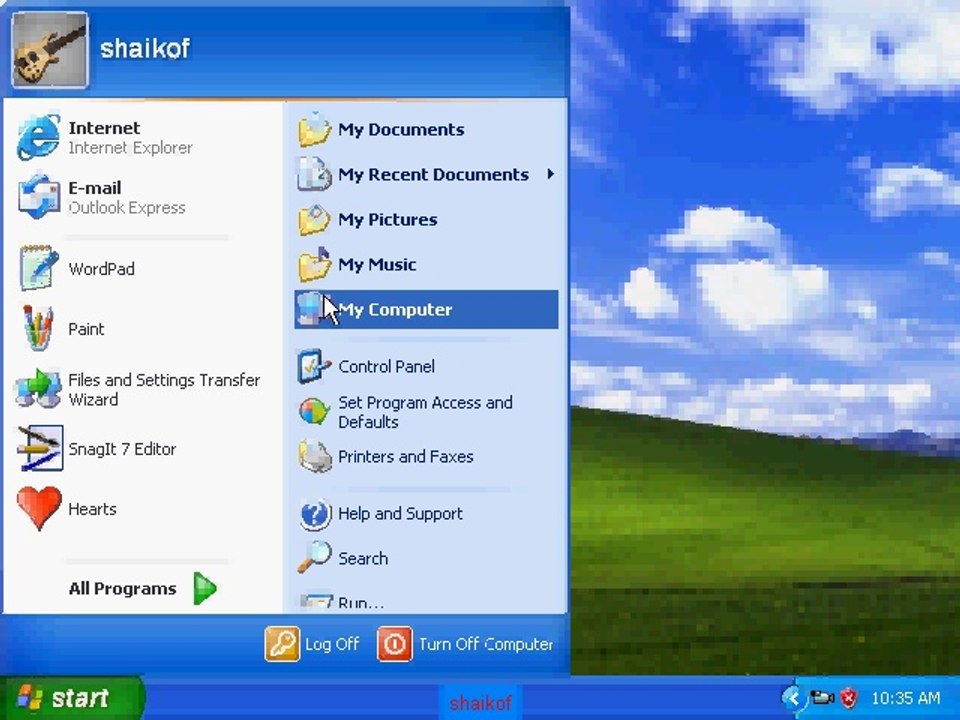The image size is (960, 720).
Task: Click the Log Off key icon
Action: [282, 643]
